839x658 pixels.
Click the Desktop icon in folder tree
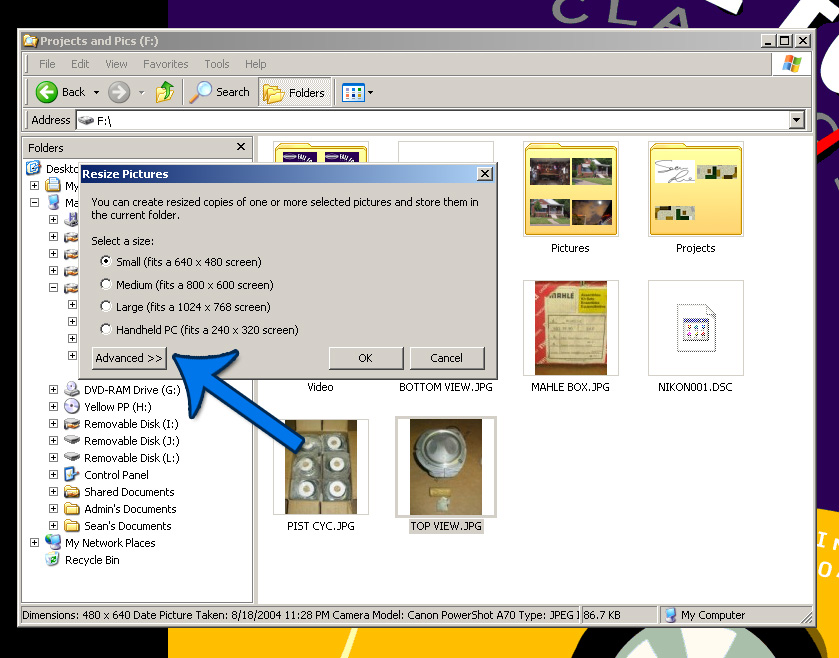(x=34, y=168)
